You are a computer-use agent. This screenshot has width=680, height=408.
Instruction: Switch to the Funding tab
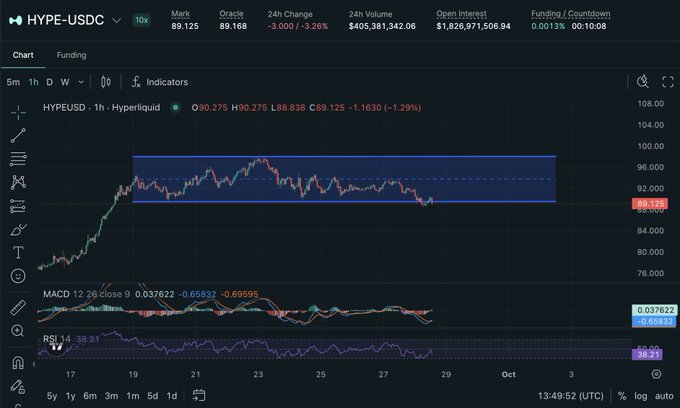tap(71, 55)
